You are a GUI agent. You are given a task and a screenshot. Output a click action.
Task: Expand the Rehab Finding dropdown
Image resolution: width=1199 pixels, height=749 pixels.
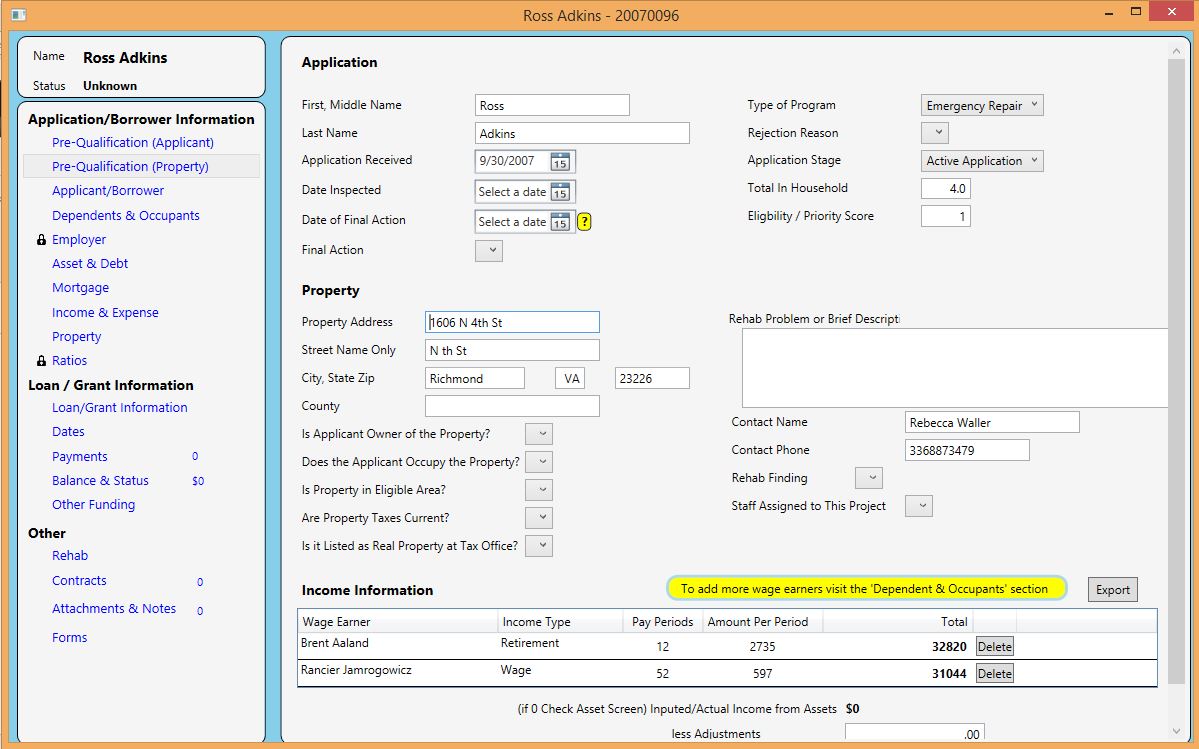click(869, 478)
